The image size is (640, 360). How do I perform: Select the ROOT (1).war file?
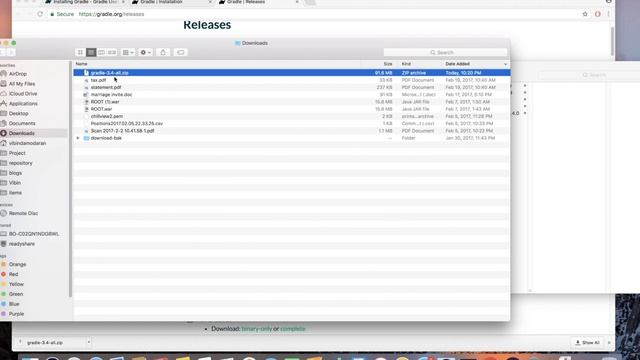(292, 102)
